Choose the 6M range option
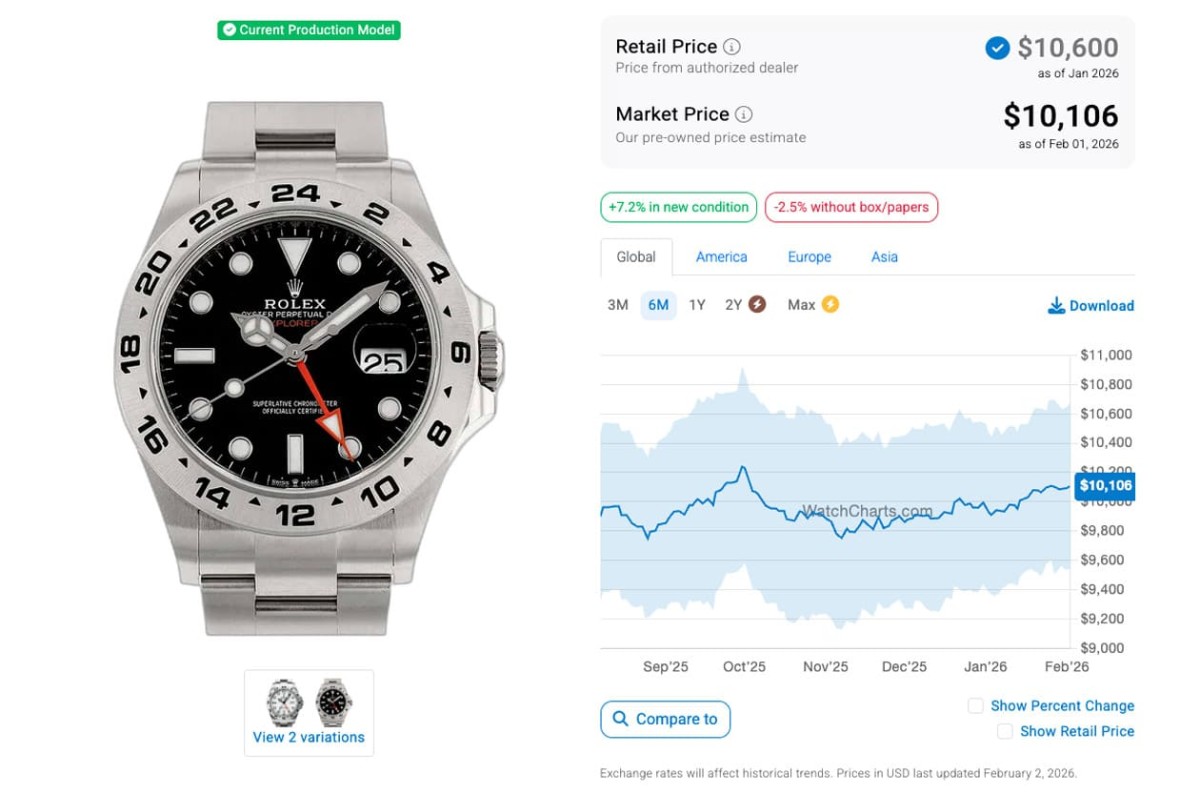The width and height of the screenshot is (1200, 794). (658, 305)
